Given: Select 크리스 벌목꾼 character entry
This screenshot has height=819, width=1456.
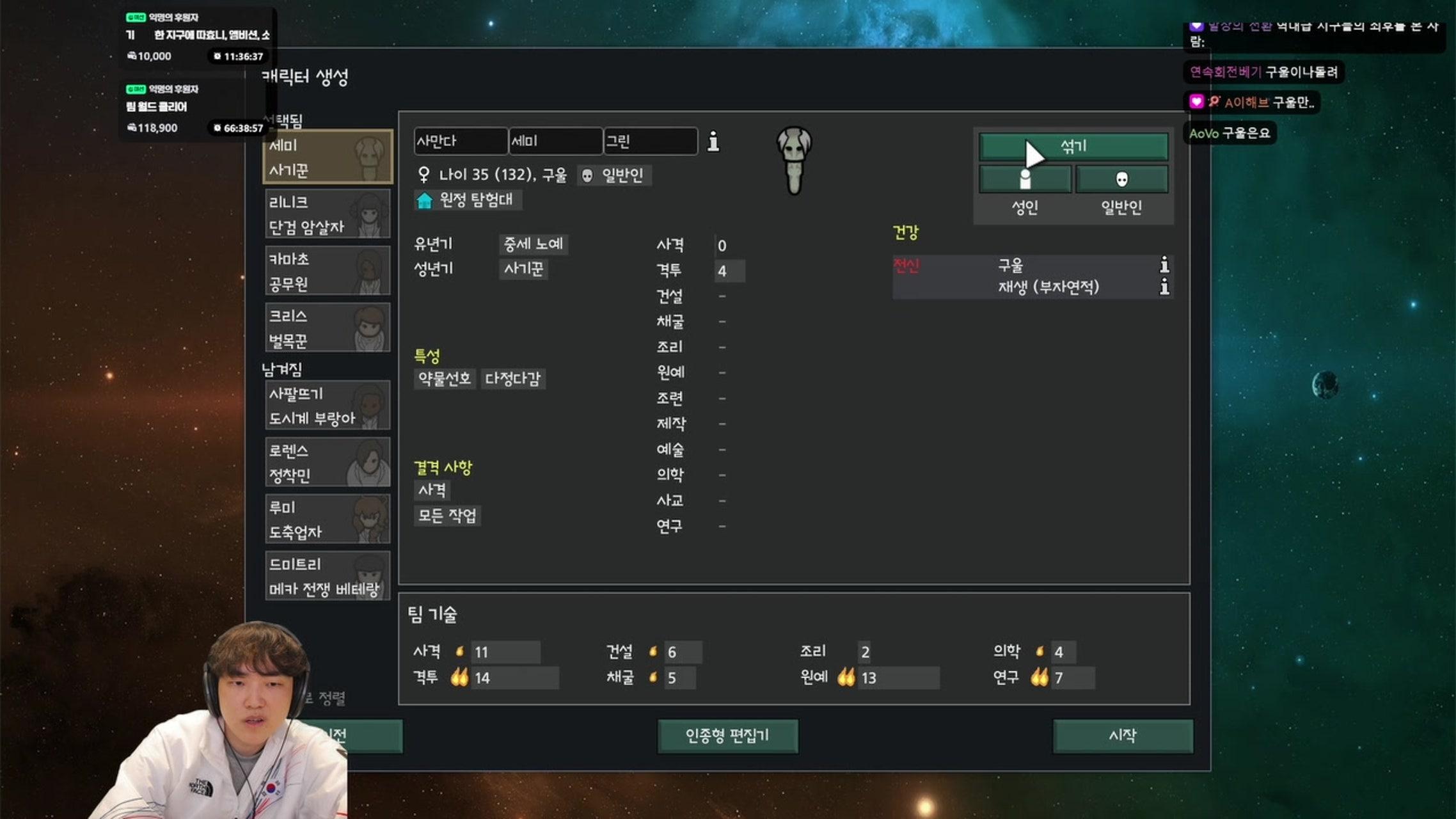Looking at the screenshot, I should coord(328,328).
